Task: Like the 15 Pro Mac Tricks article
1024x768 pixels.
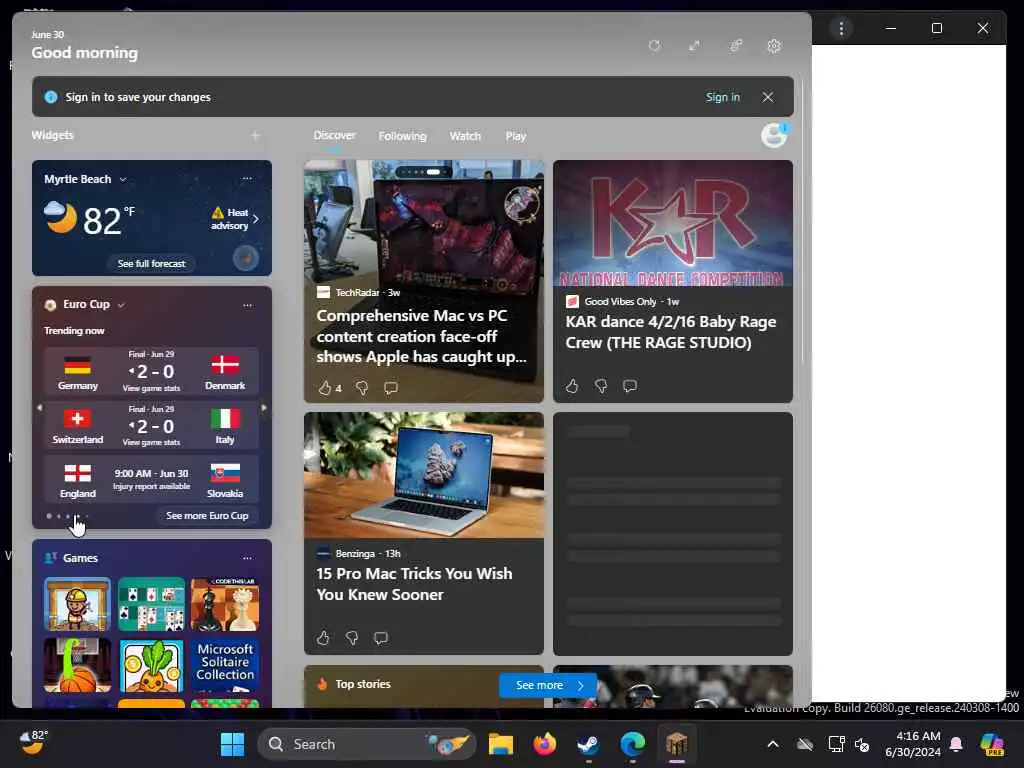Action: pyautogui.click(x=323, y=637)
